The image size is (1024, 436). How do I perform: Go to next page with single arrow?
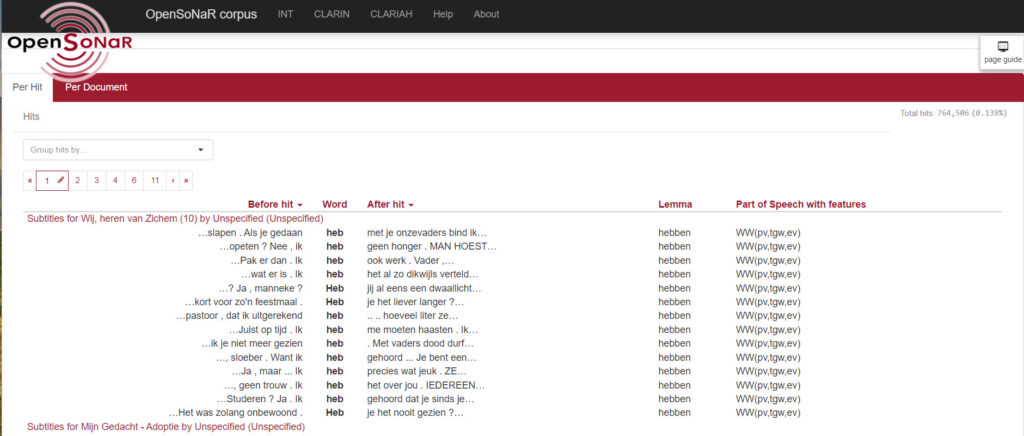tap(173, 180)
